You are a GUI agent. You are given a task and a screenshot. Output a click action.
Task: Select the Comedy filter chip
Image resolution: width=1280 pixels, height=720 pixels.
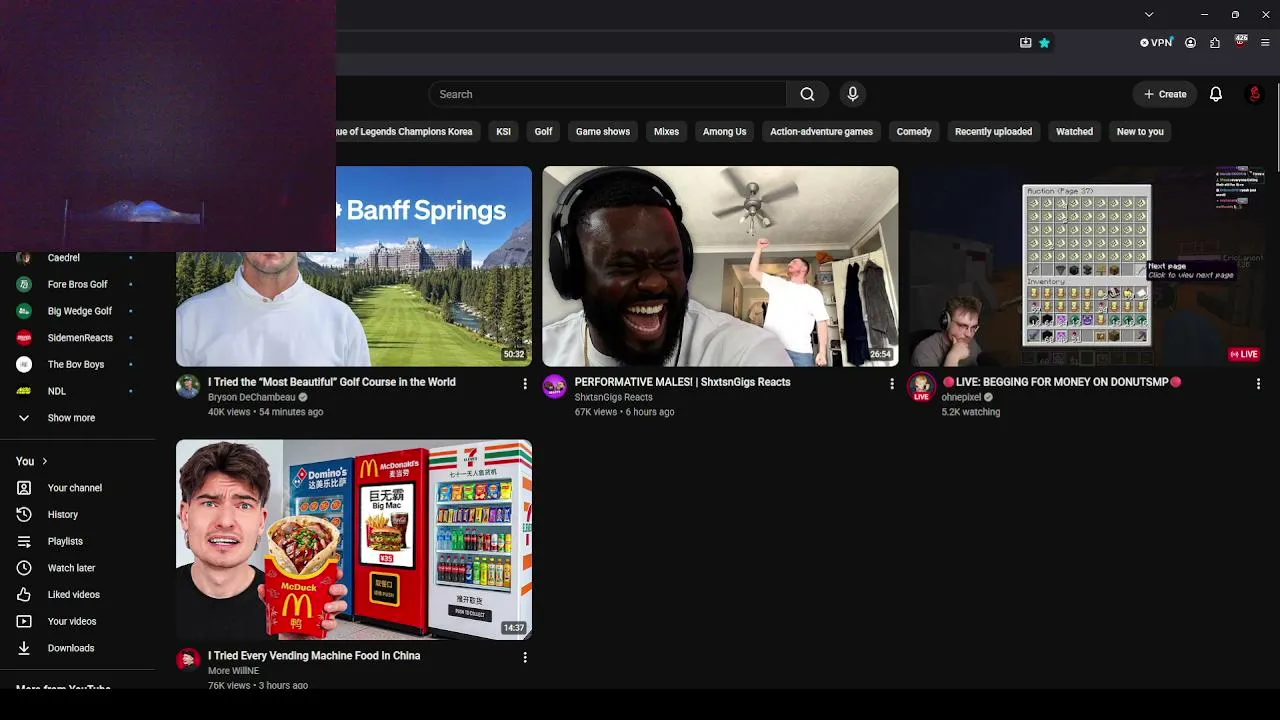pos(914,132)
